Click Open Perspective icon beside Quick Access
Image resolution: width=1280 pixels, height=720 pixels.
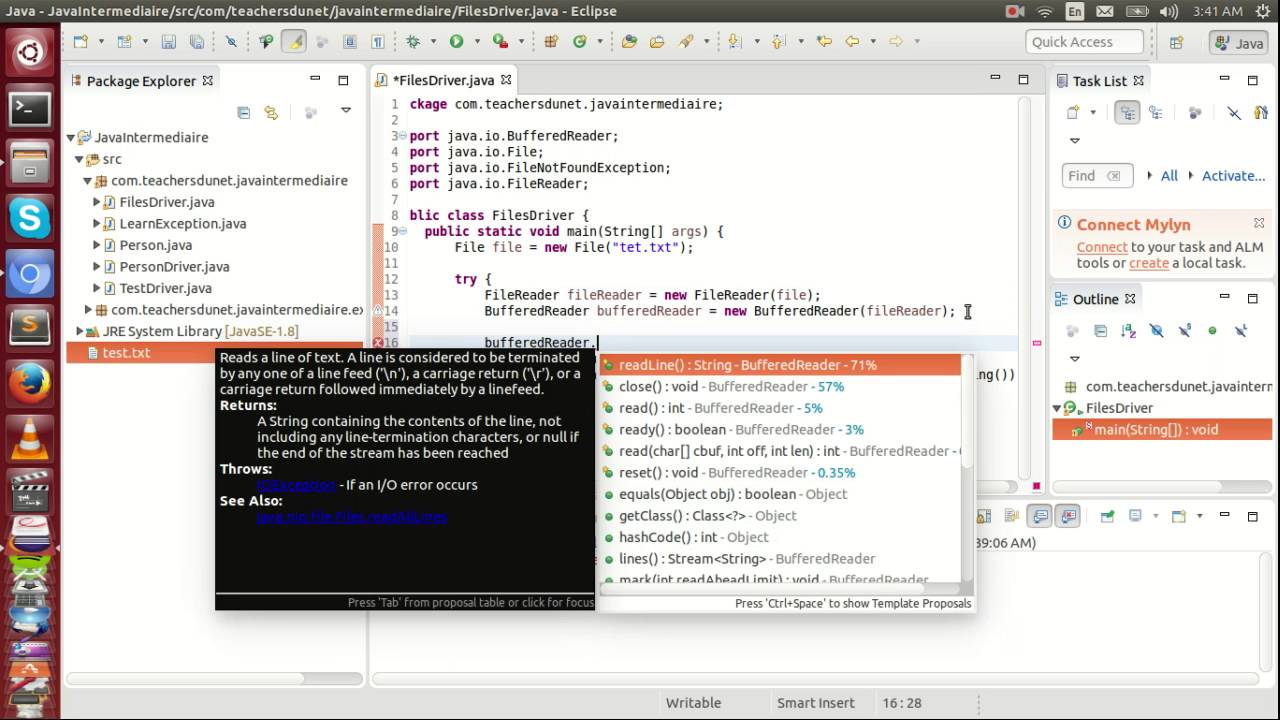coord(1177,43)
